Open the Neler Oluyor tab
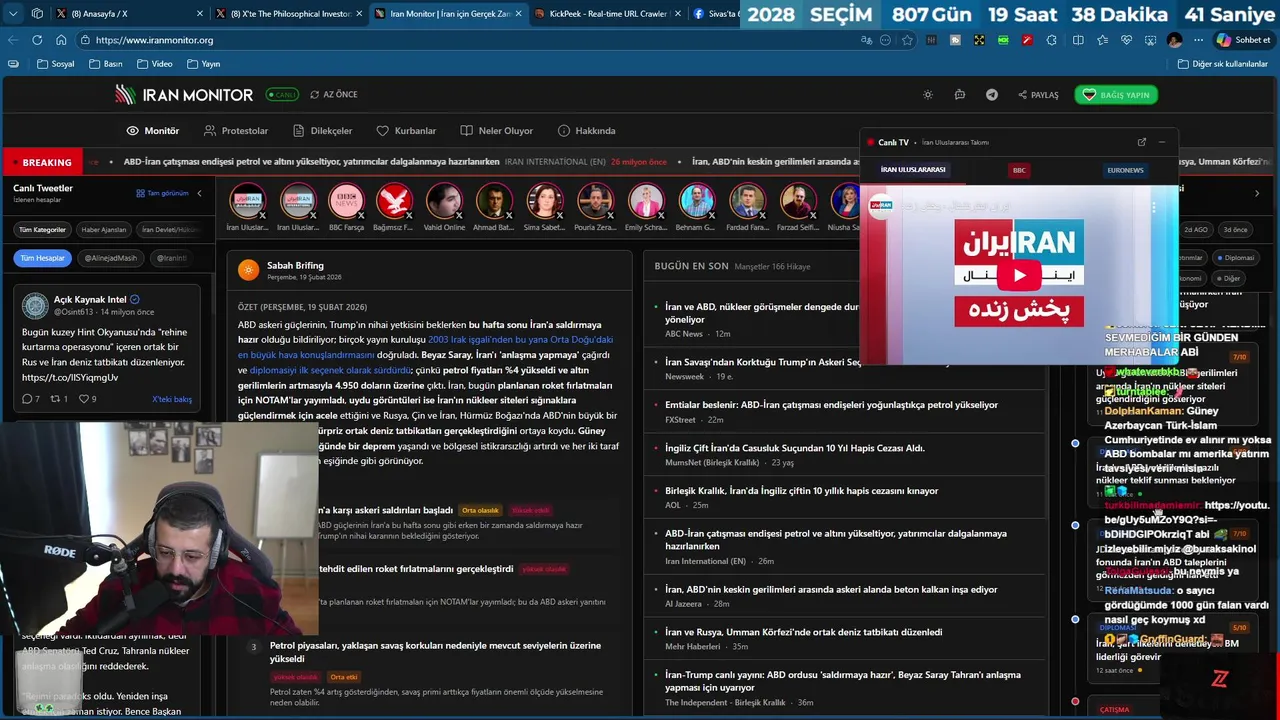This screenshot has height=720, width=1280. click(x=497, y=131)
